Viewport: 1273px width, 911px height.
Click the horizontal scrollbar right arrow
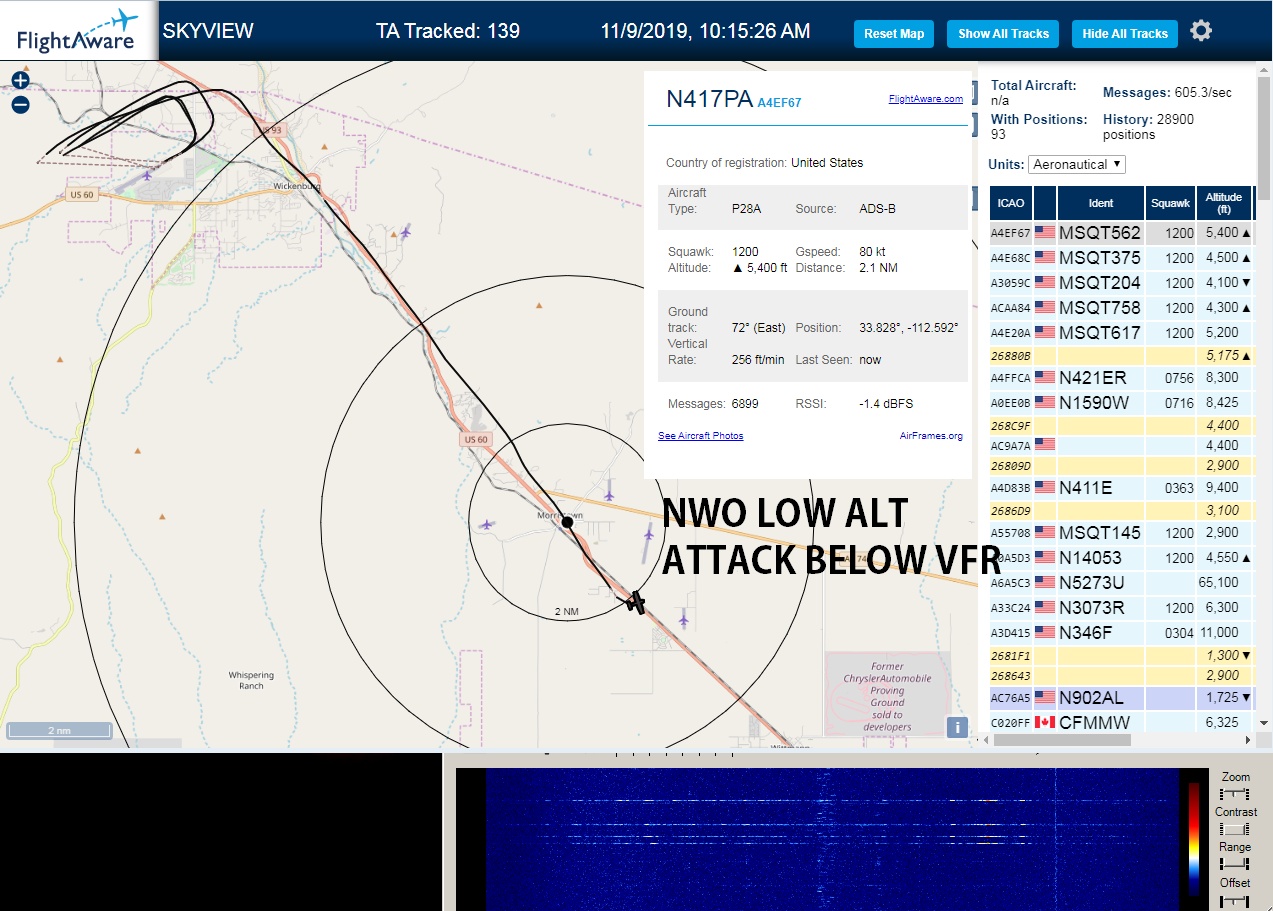click(1247, 740)
